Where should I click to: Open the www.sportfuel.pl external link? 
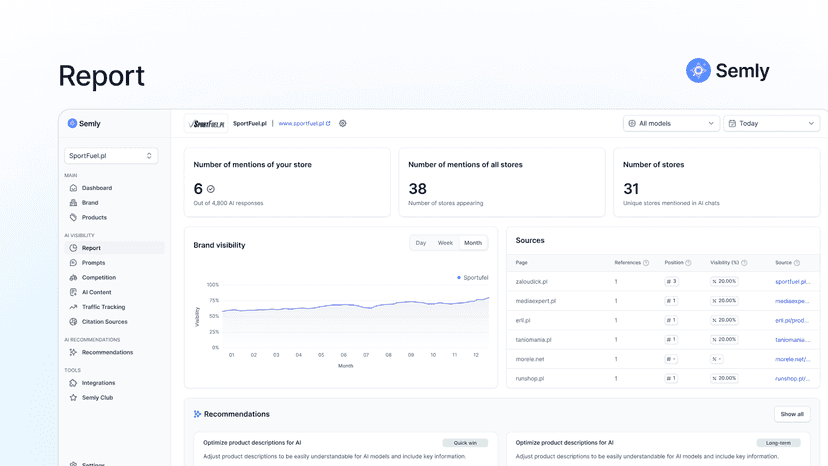[304, 124]
